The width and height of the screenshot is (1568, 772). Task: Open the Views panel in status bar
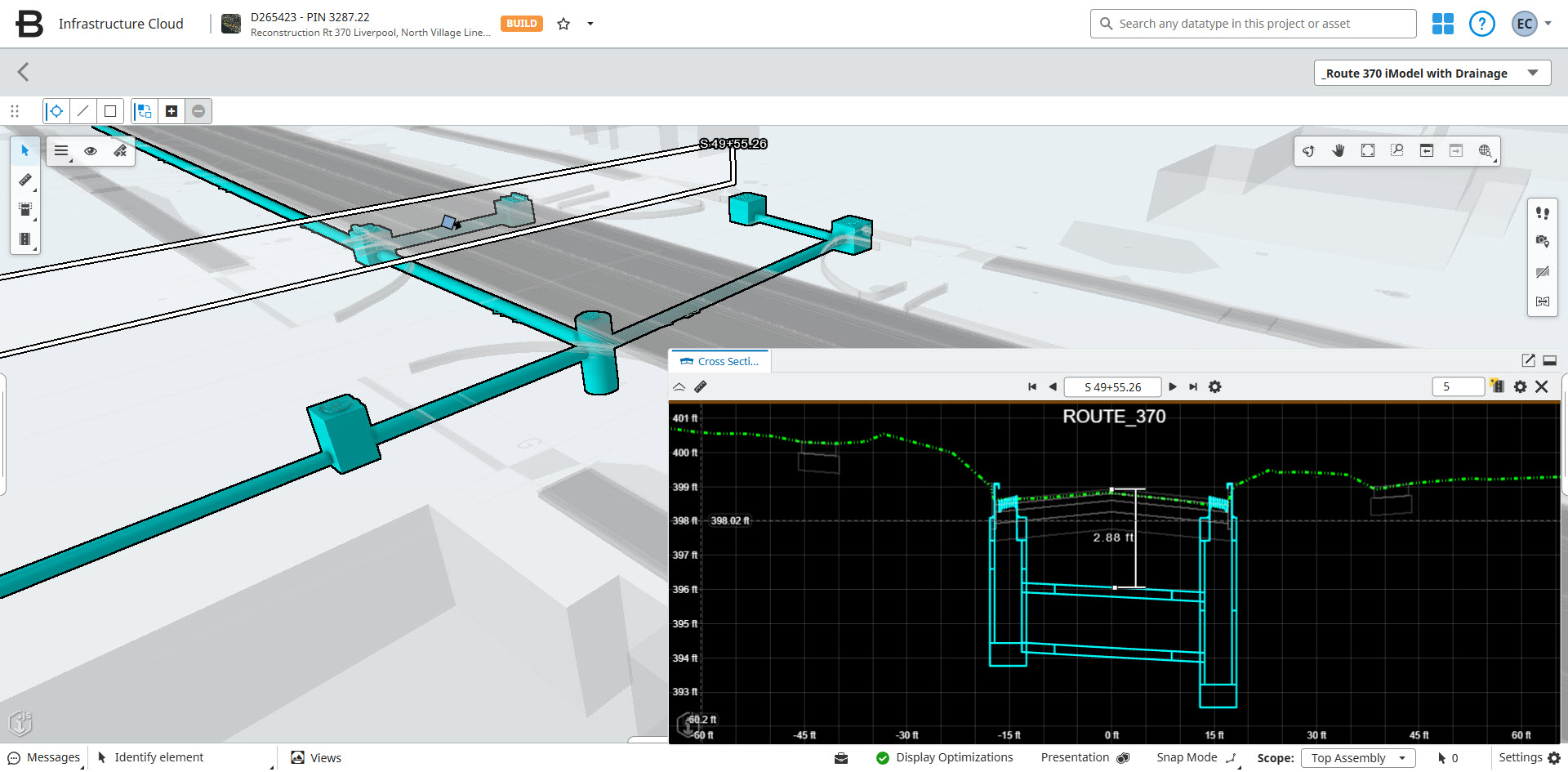[x=317, y=758]
